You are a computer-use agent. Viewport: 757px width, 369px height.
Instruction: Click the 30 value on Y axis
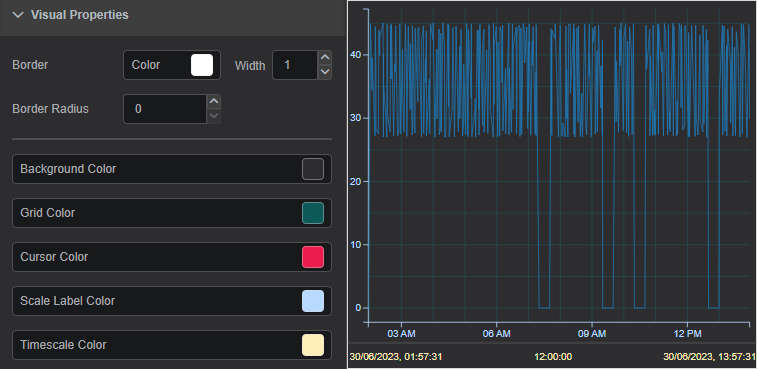[355, 118]
